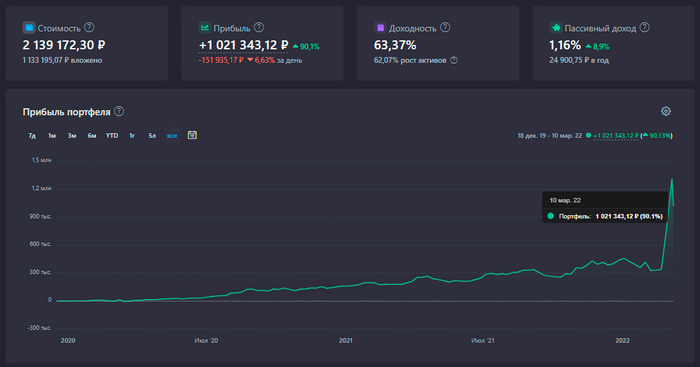Select the 5л time range
This screenshot has height=367, width=700.
pyautogui.click(x=152, y=136)
